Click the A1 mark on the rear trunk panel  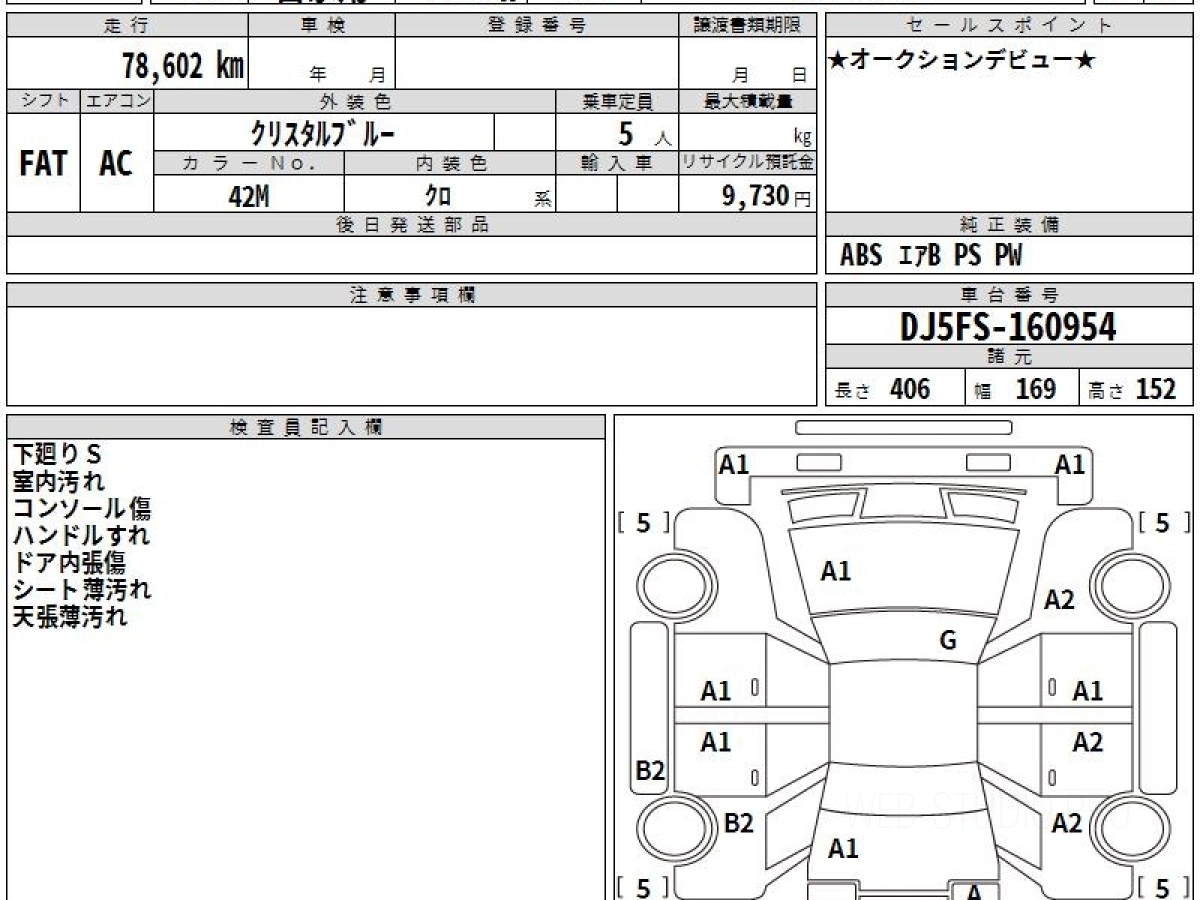pos(844,849)
